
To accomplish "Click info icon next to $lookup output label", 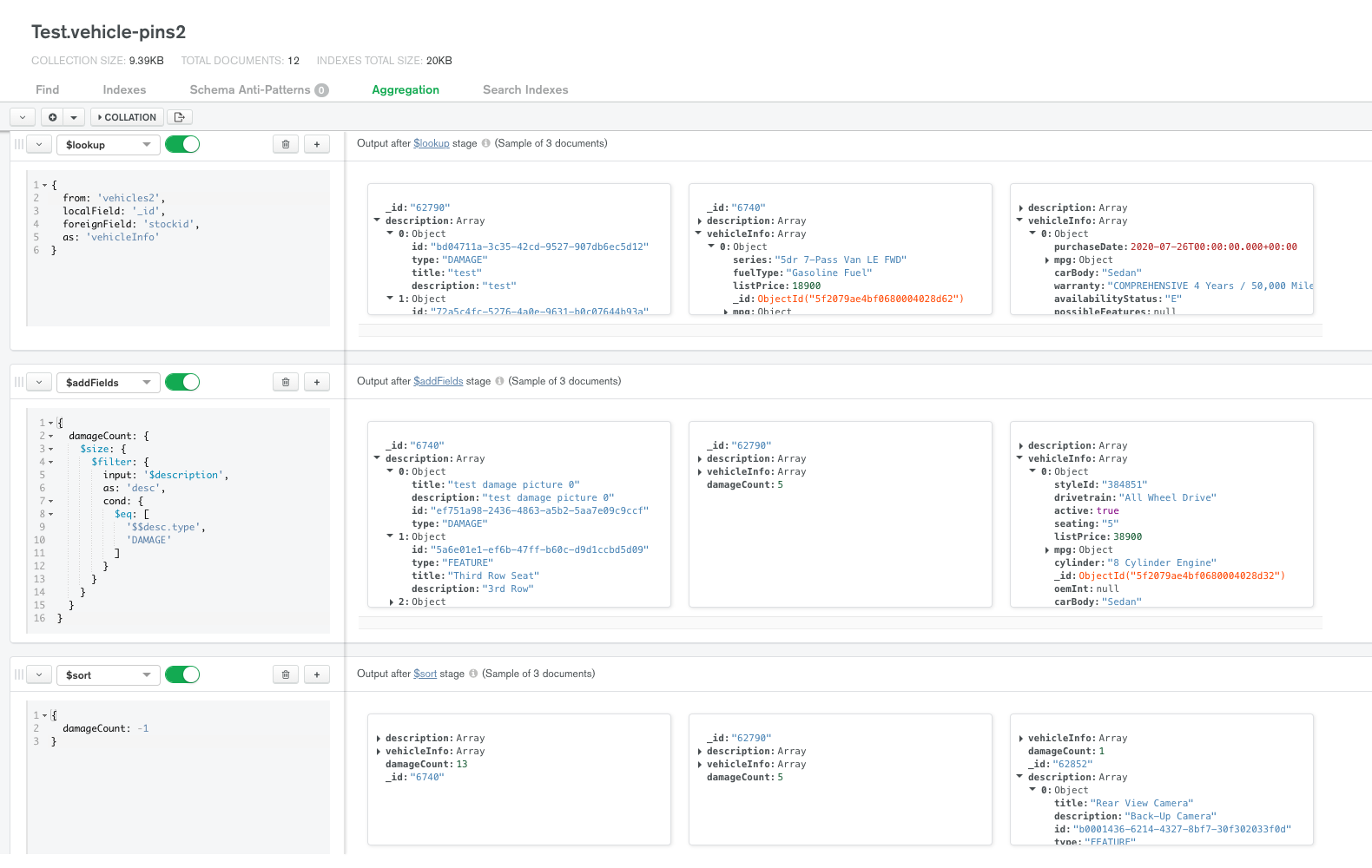I will tap(486, 144).
